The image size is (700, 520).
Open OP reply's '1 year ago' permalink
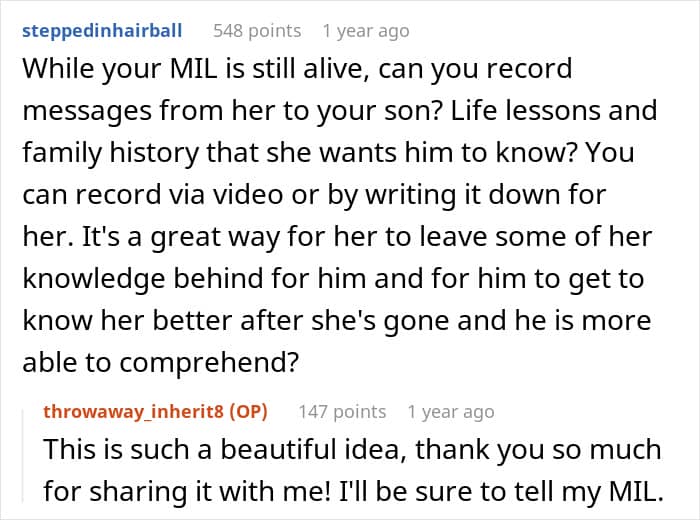[451, 412]
